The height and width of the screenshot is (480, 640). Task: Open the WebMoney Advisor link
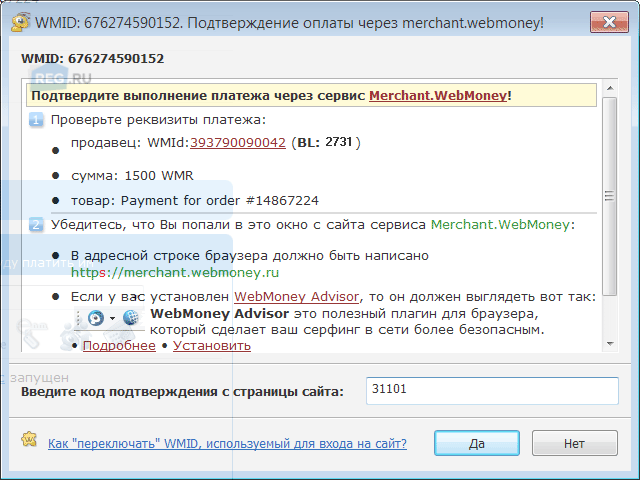click(x=296, y=297)
